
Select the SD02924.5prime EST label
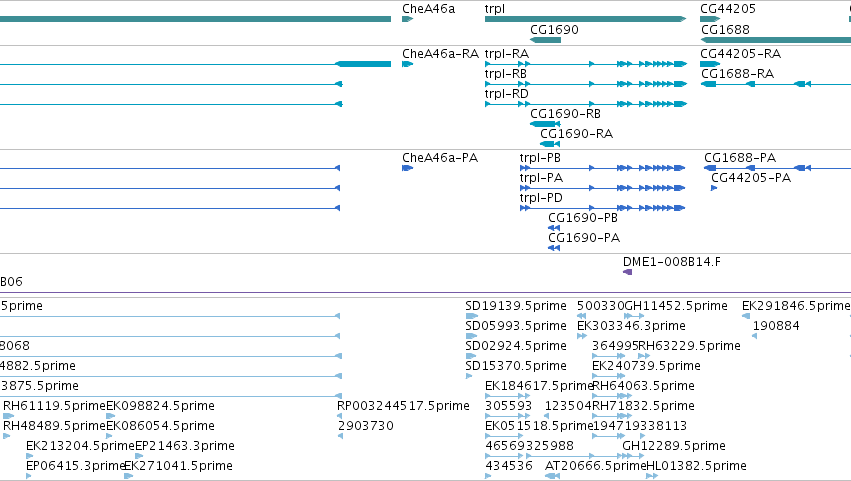(x=516, y=346)
